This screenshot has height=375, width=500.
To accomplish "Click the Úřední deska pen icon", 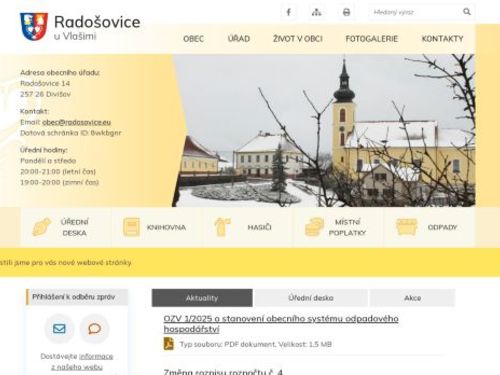I will [41, 227].
